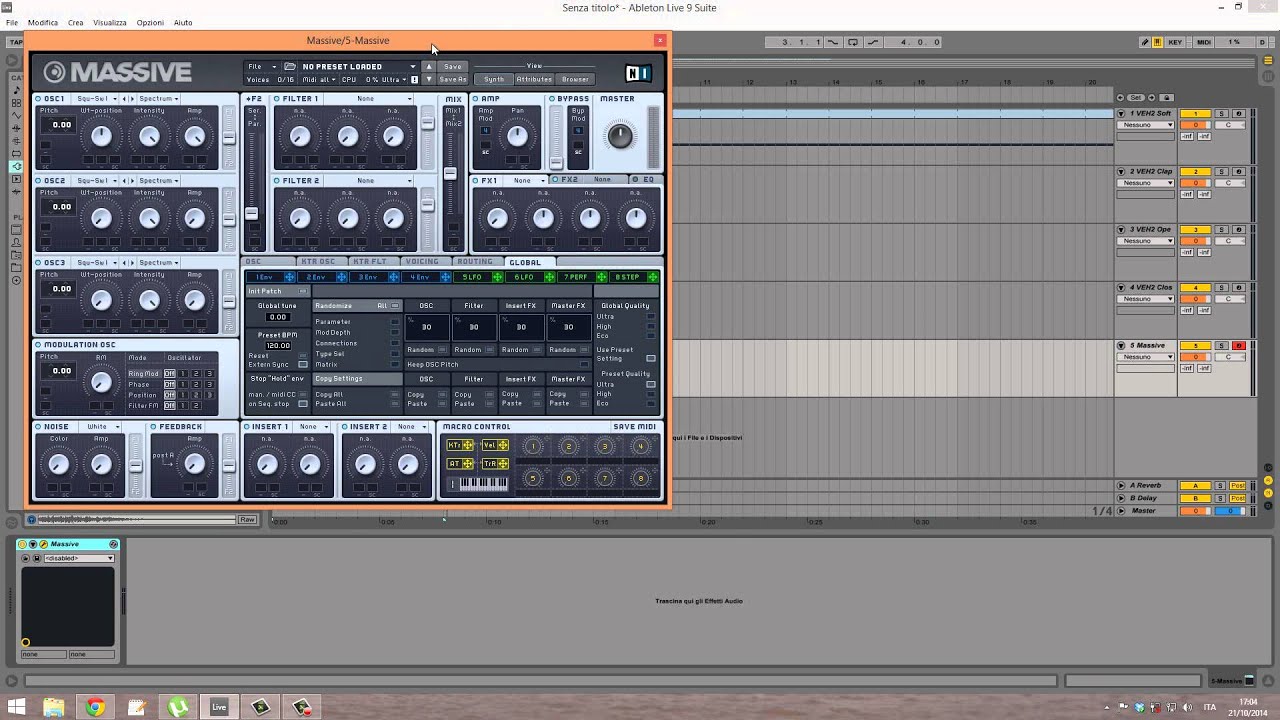Click the Massive logo icon

[x=55, y=72]
